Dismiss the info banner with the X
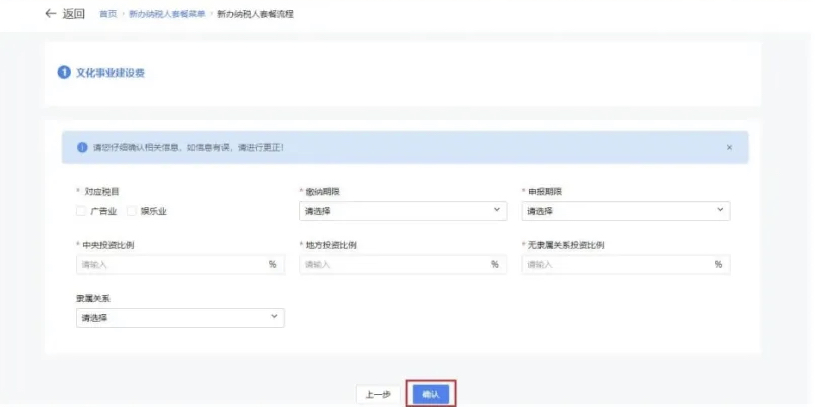Viewport: 816px width, 407px height. 729,147
